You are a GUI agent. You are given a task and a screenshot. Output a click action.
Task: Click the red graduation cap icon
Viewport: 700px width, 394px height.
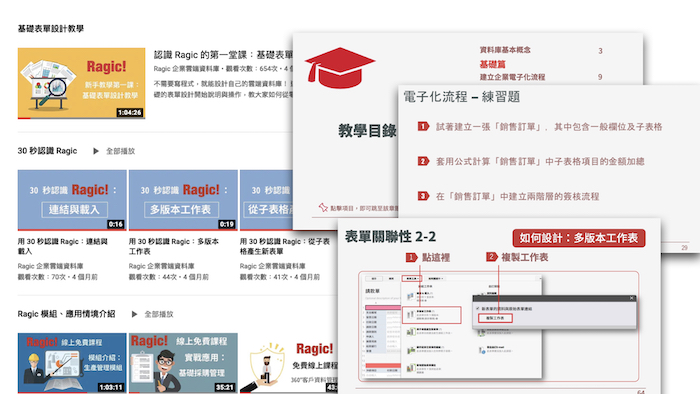coord(340,68)
